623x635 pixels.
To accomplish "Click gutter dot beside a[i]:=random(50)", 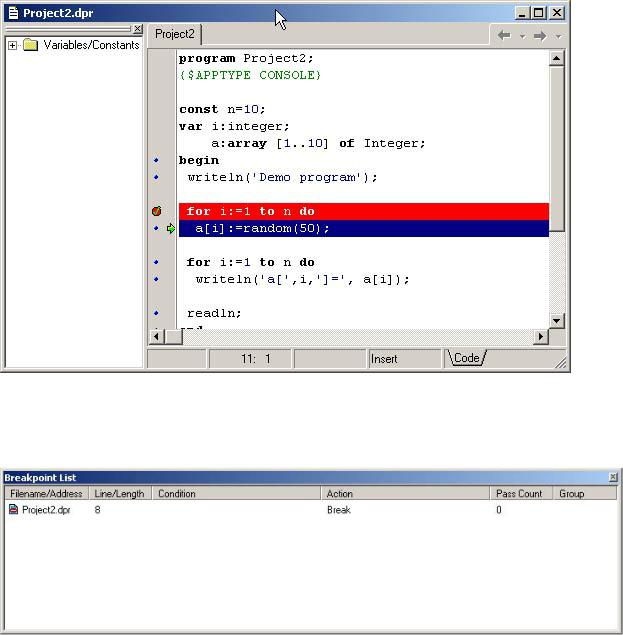I will (156, 228).
